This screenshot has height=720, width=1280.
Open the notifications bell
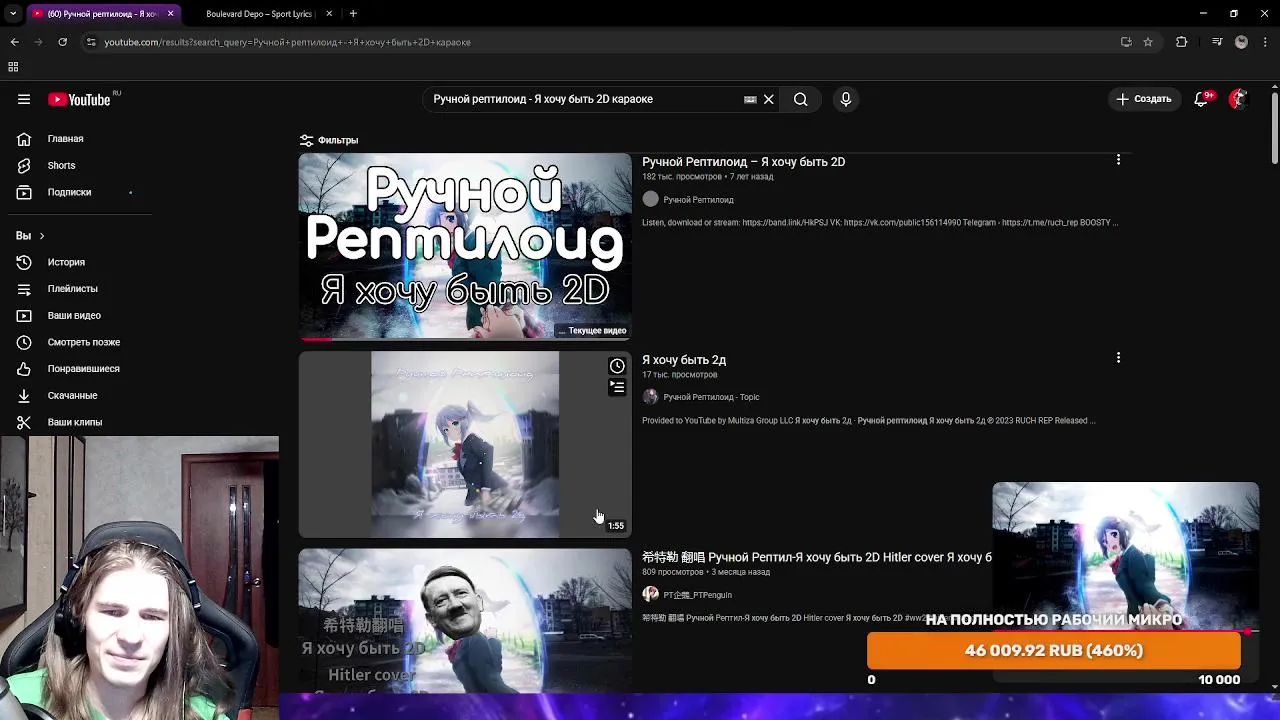[x=1201, y=99]
